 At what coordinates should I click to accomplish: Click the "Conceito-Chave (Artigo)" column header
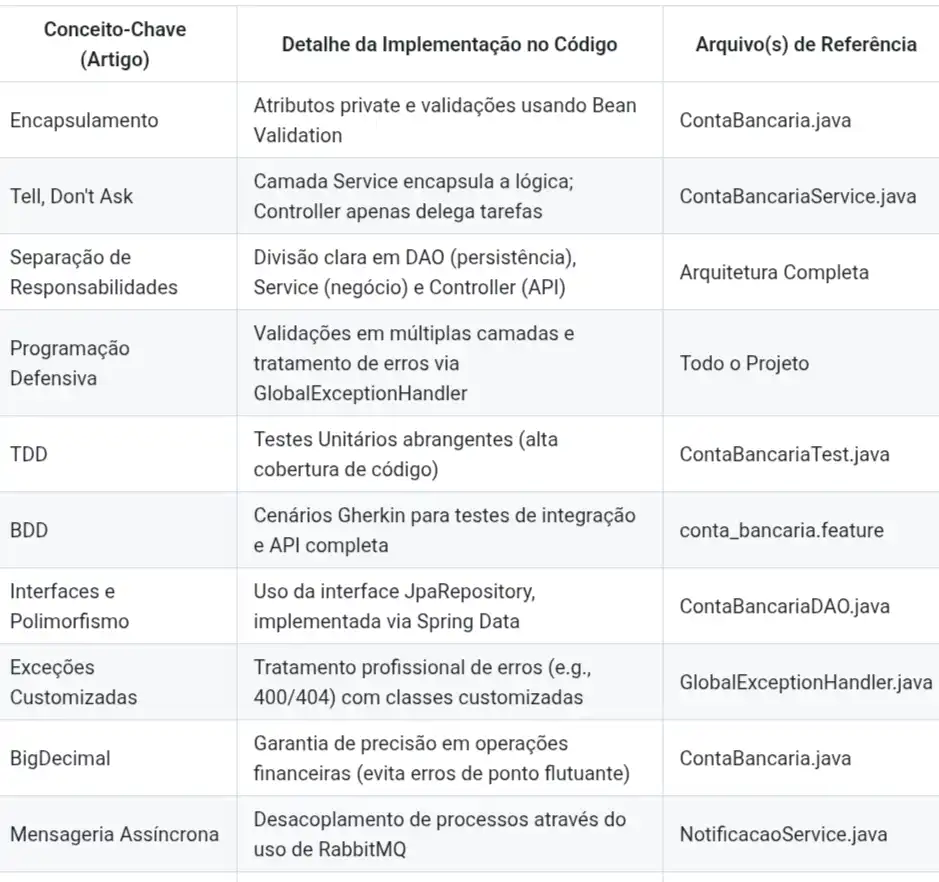click(114, 44)
